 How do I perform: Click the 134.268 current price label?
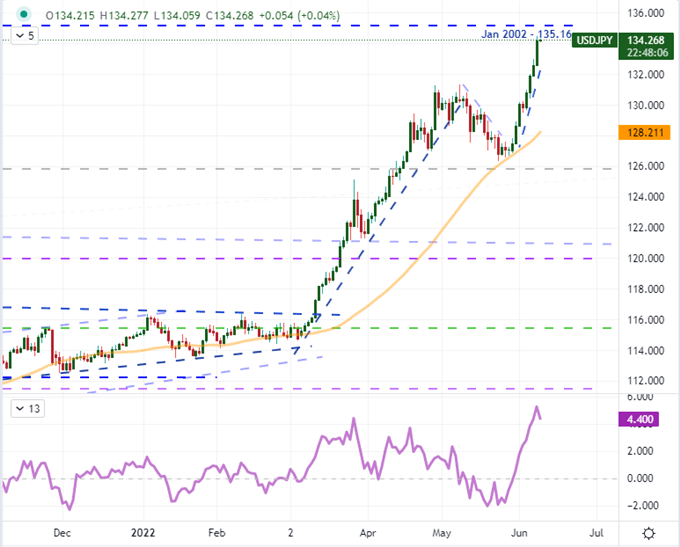tap(646, 40)
